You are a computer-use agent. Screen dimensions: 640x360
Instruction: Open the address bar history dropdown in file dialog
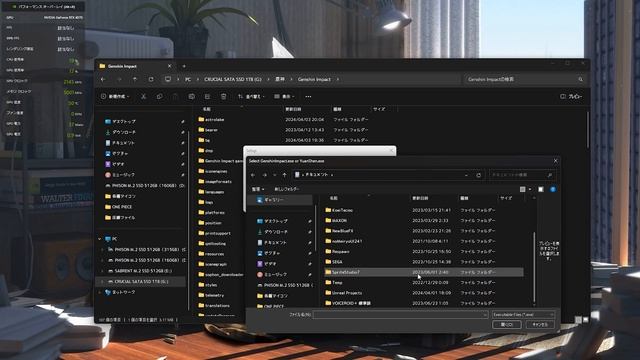point(466,175)
